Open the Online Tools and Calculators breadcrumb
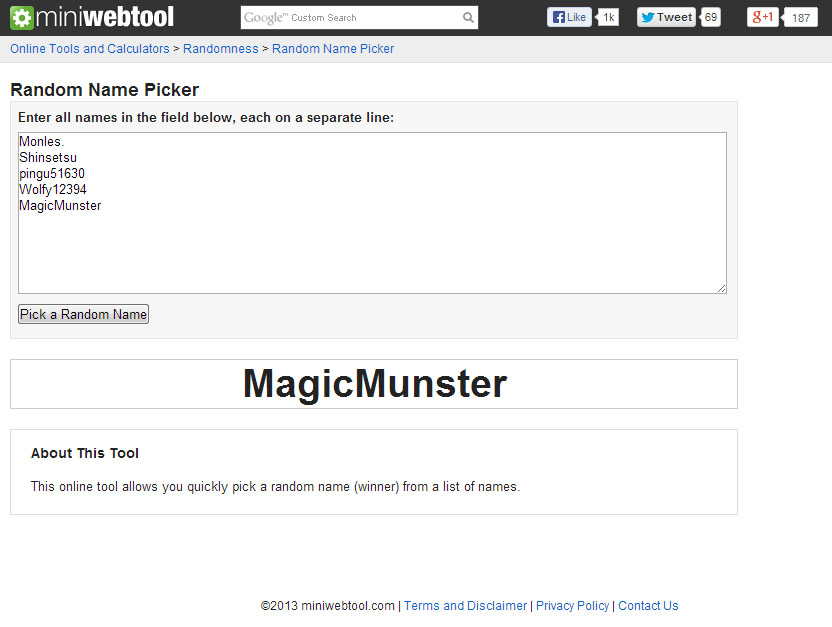Viewport: 832px width, 627px height. [x=90, y=49]
